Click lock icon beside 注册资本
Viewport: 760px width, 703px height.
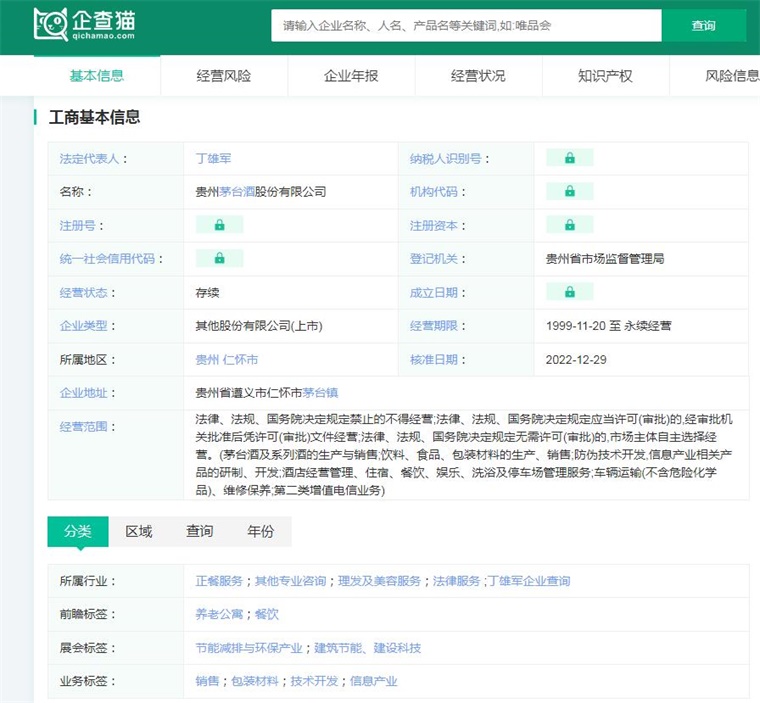[569, 225]
